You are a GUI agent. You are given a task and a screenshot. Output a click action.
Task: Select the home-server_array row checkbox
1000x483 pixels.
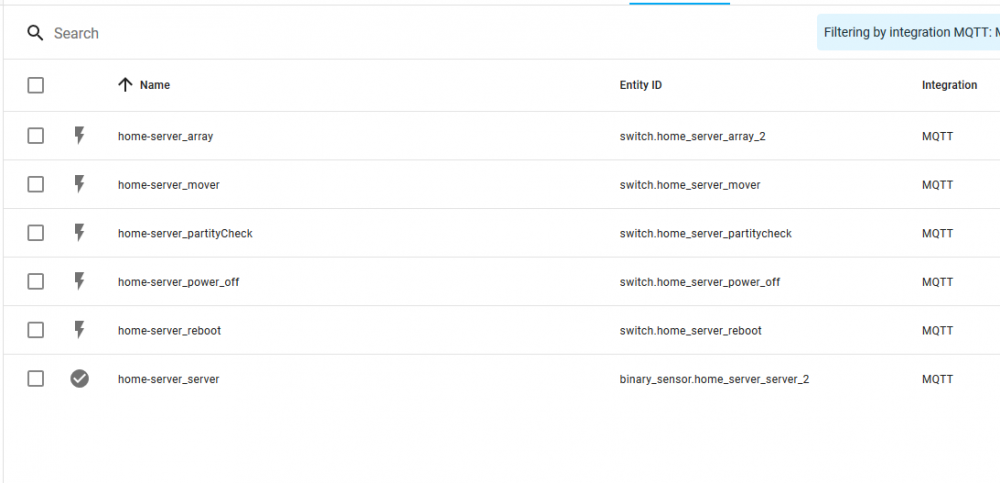pyautogui.click(x=36, y=136)
